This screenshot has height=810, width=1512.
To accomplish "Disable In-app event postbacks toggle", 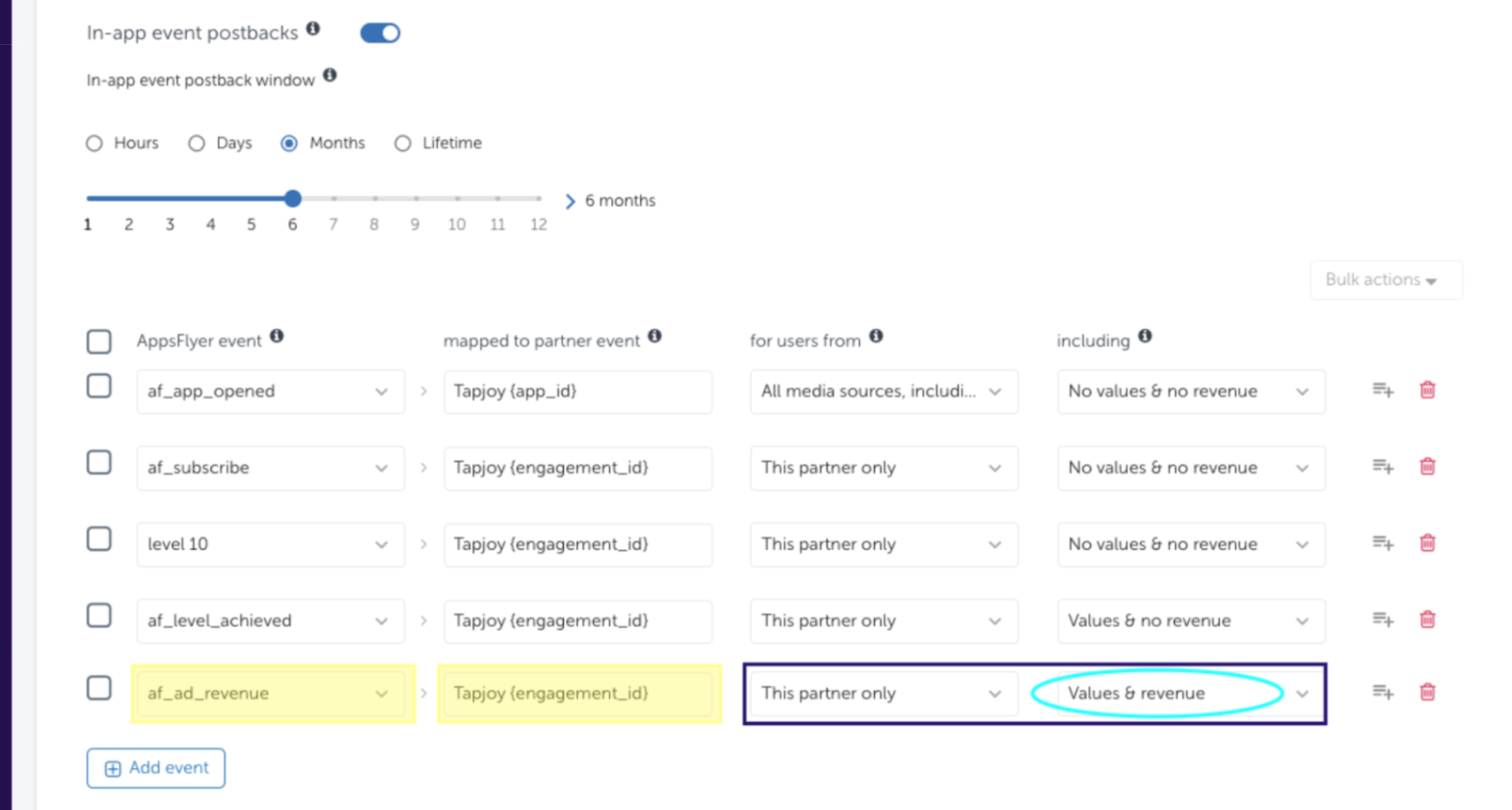I will 380,33.
